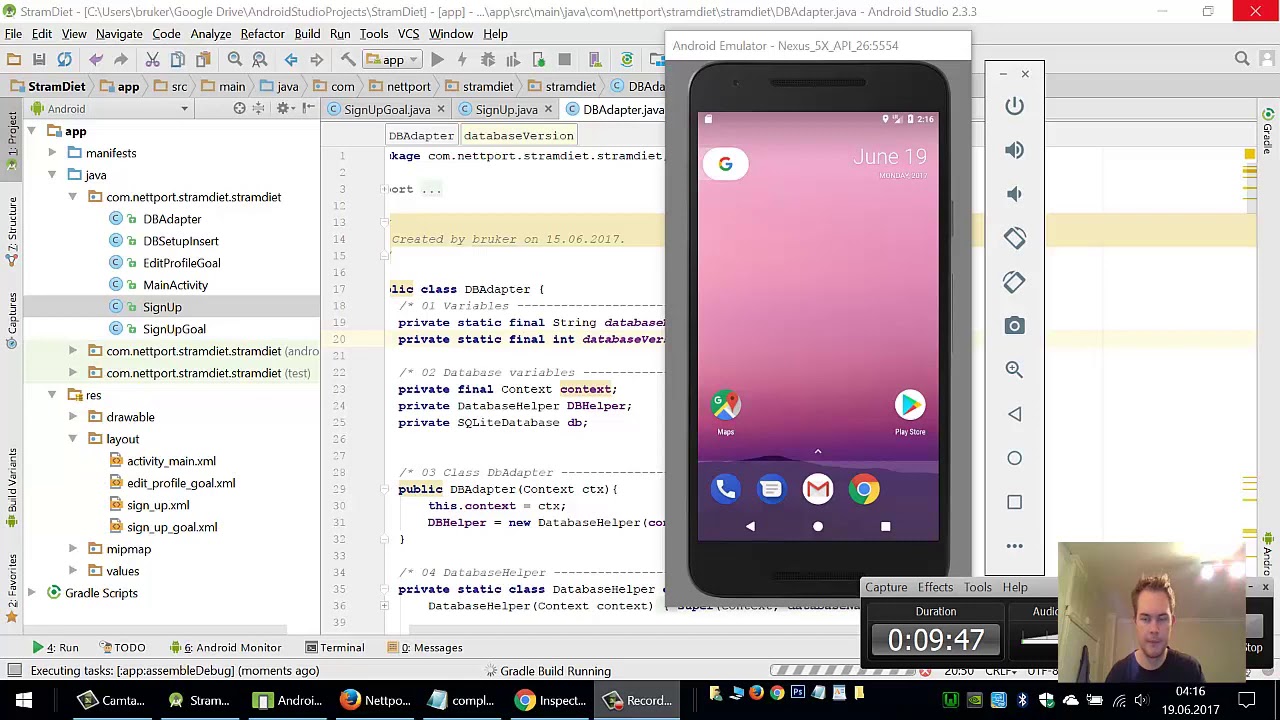Click the Sync/refresh toolbar icon
Screen dimensions: 1280x720
(x=64, y=60)
